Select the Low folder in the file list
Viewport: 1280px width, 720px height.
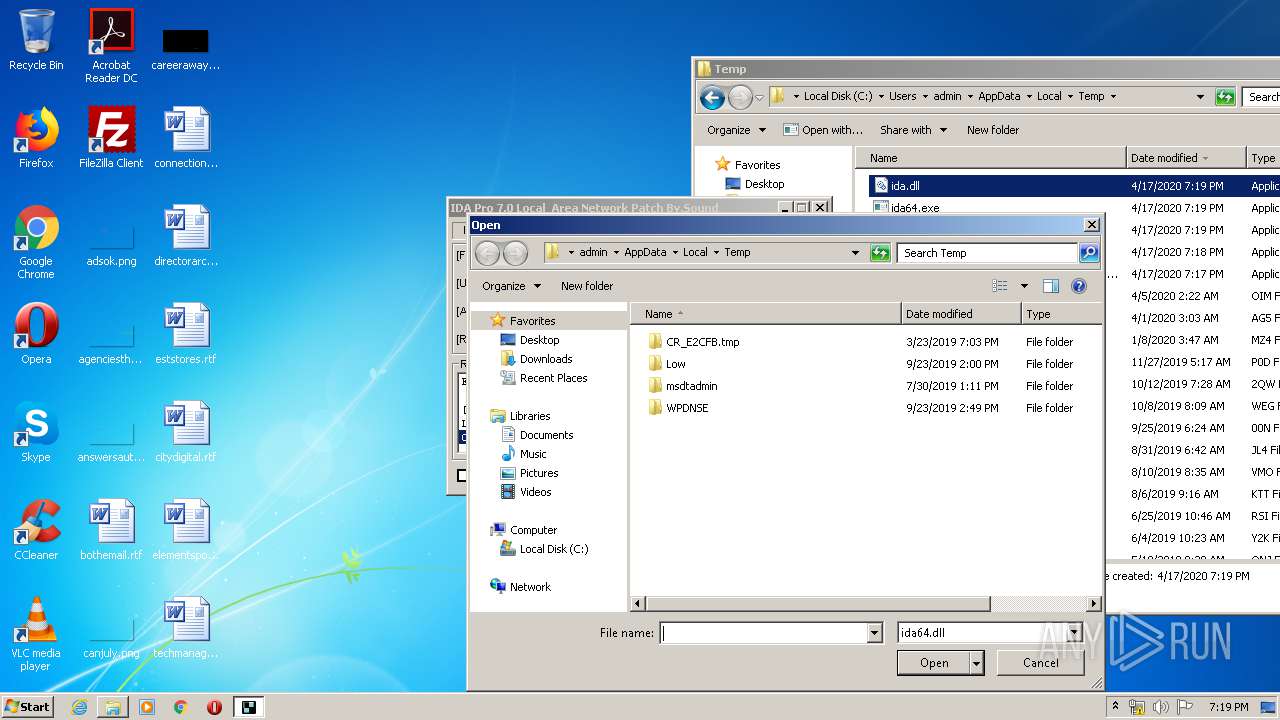pyautogui.click(x=675, y=364)
